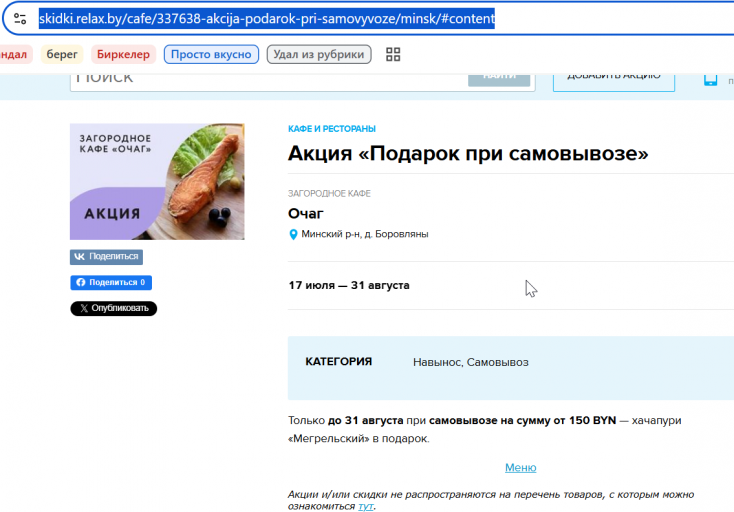Click the Очаг cafe name
Image resolution: width=734 pixels, height=512 pixels.
click(306, 213)
